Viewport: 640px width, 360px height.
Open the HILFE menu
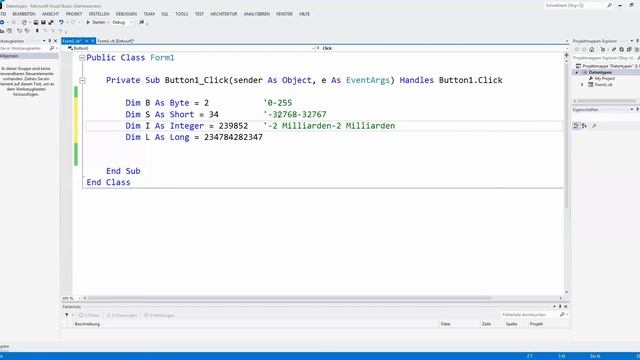304,14
